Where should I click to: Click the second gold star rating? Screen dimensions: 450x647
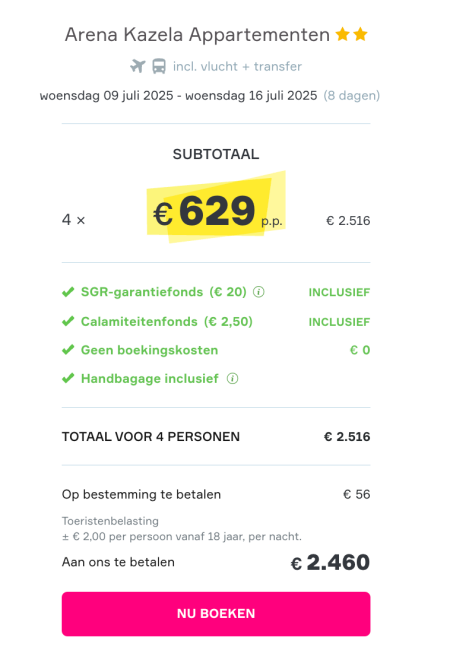click(360, 34)
